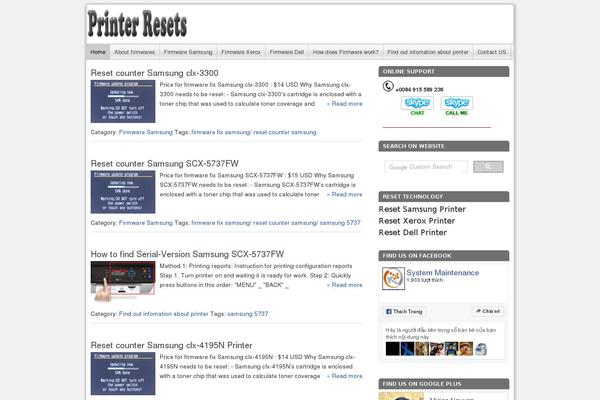This screenshot has height=400, width=600.
Task: Click the first Facebook friend avatar
Action: (393, 349)
